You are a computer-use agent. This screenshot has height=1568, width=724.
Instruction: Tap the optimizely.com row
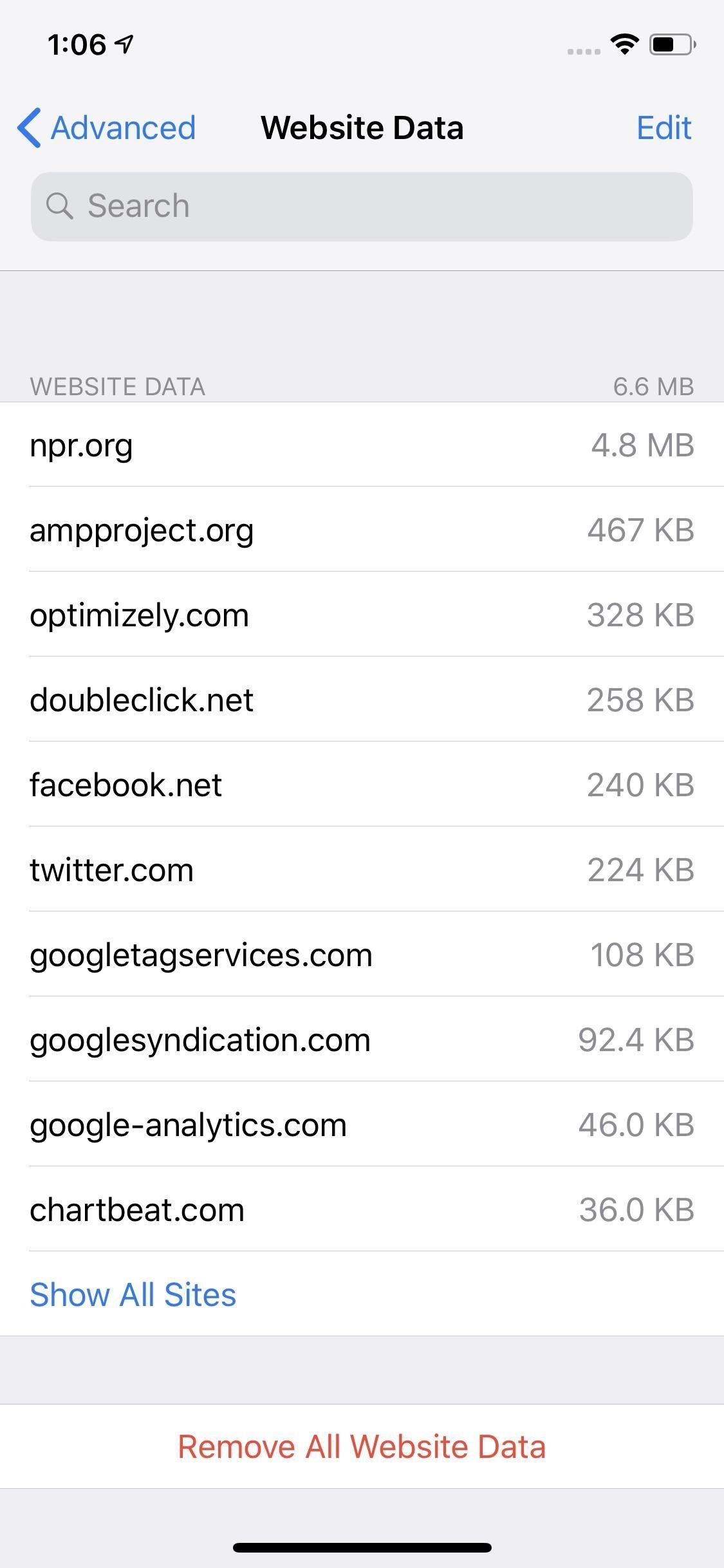pyautogui.click(x=362, y=615)
